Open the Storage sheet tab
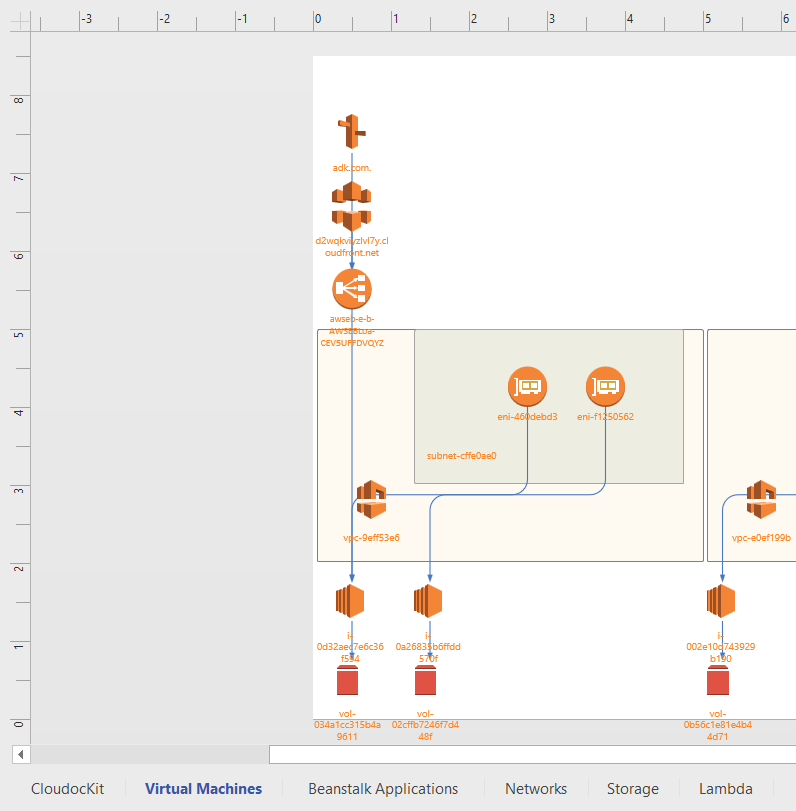This screenshot has height=811, width=796. click(x=633, y=789)
